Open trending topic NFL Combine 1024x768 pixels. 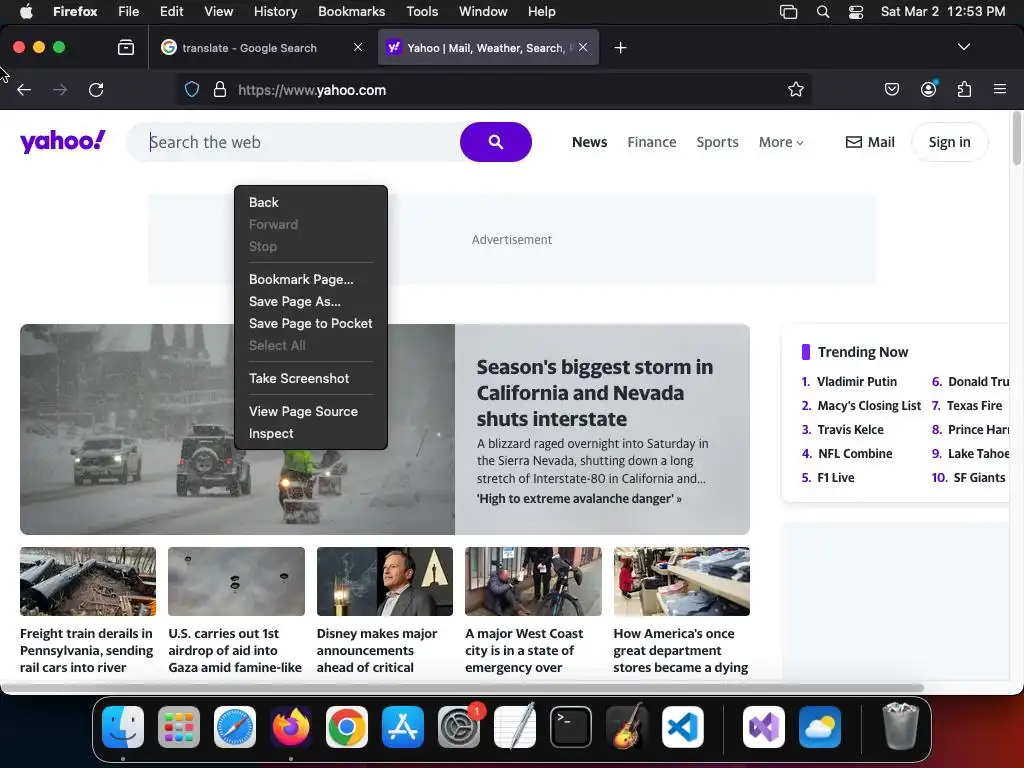pos(854,454)
